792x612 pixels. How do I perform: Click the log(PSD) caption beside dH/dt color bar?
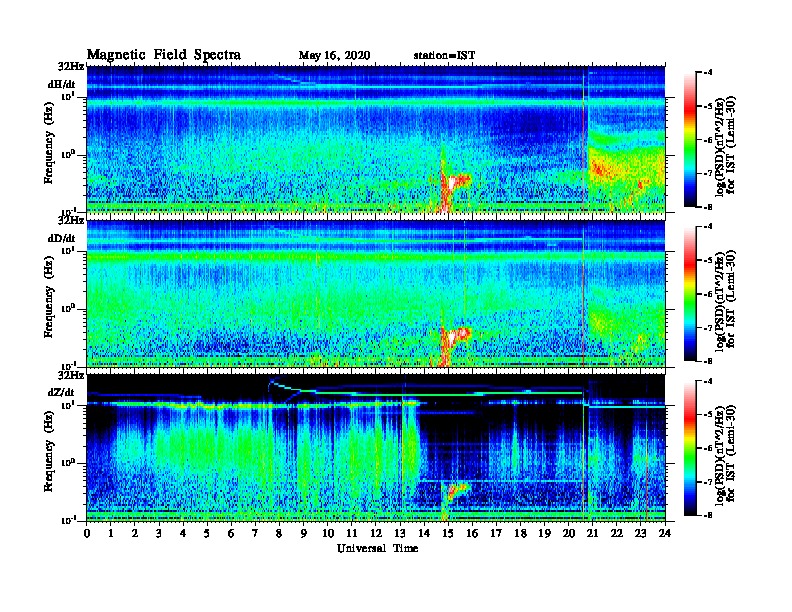pyautogui.click(x=725, y=145)
